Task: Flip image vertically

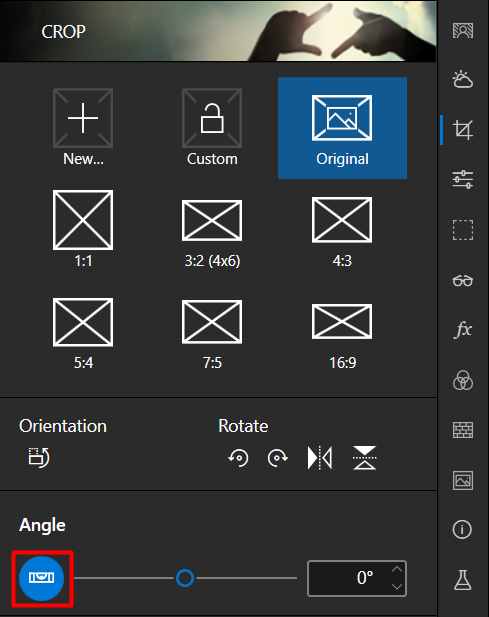Action: 365,458
